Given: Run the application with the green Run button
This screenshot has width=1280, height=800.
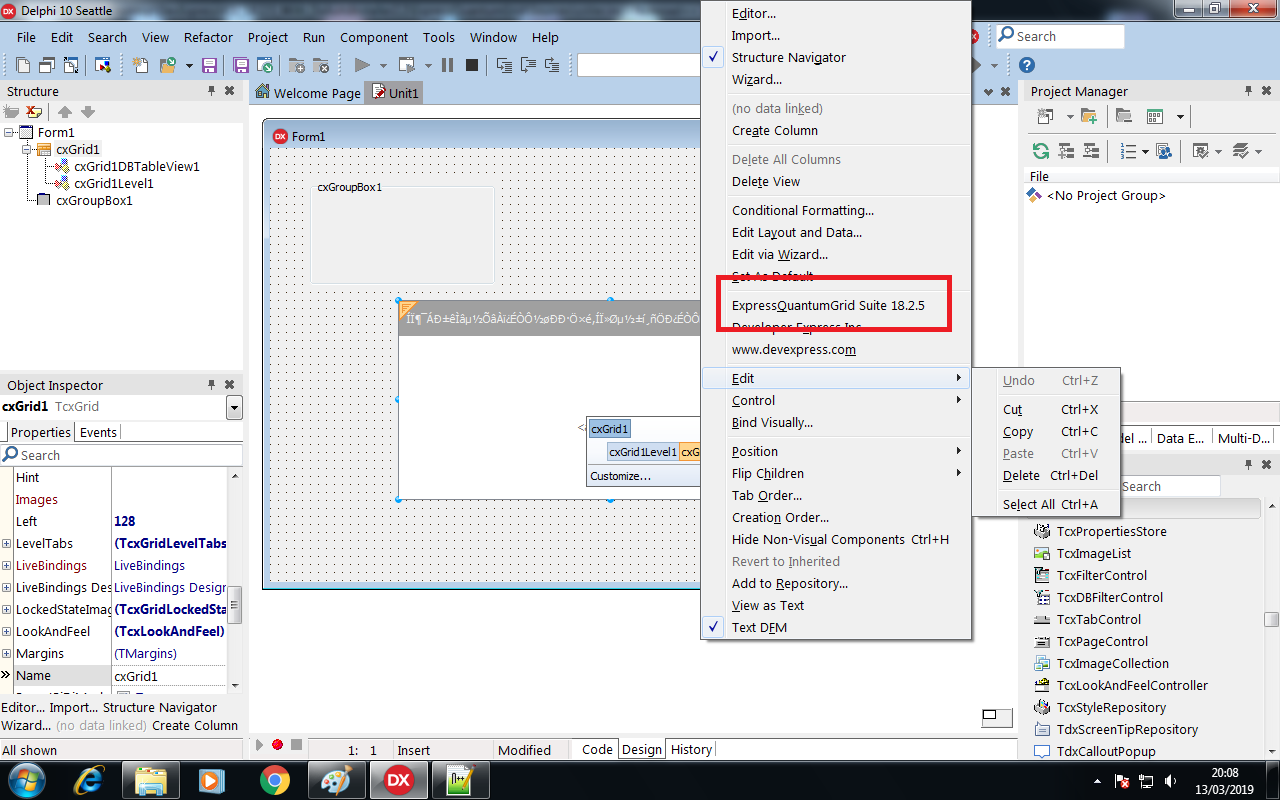Looking at the screenshot, I should tap(362, 65).
